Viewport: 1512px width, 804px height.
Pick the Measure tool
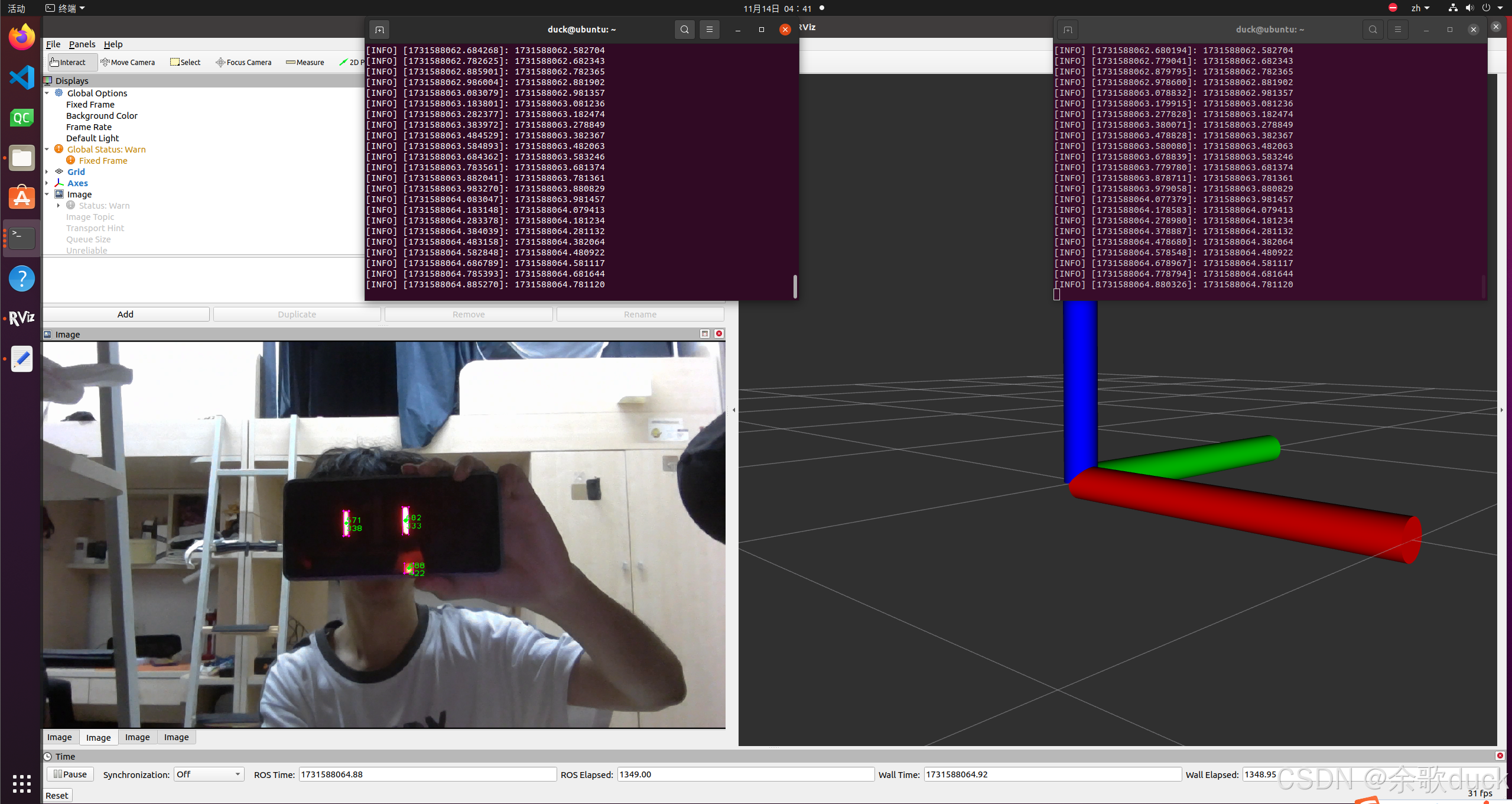pyautogui.click(x=305, y=62)
